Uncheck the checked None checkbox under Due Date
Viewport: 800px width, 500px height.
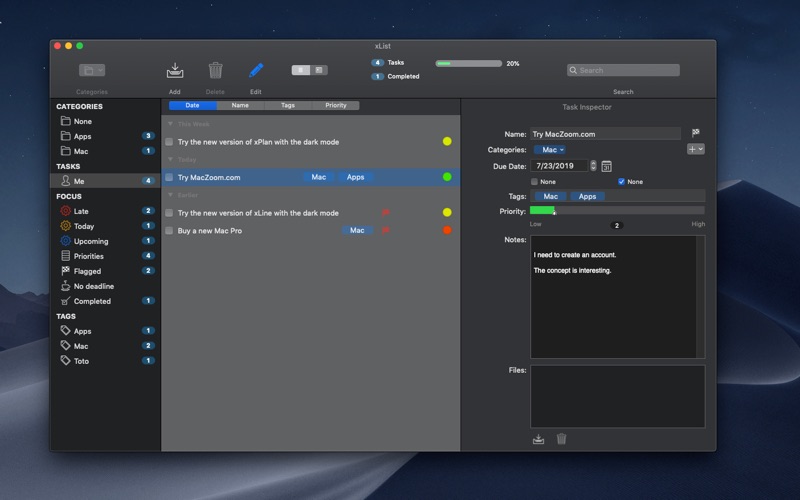[x=621, y=182]
